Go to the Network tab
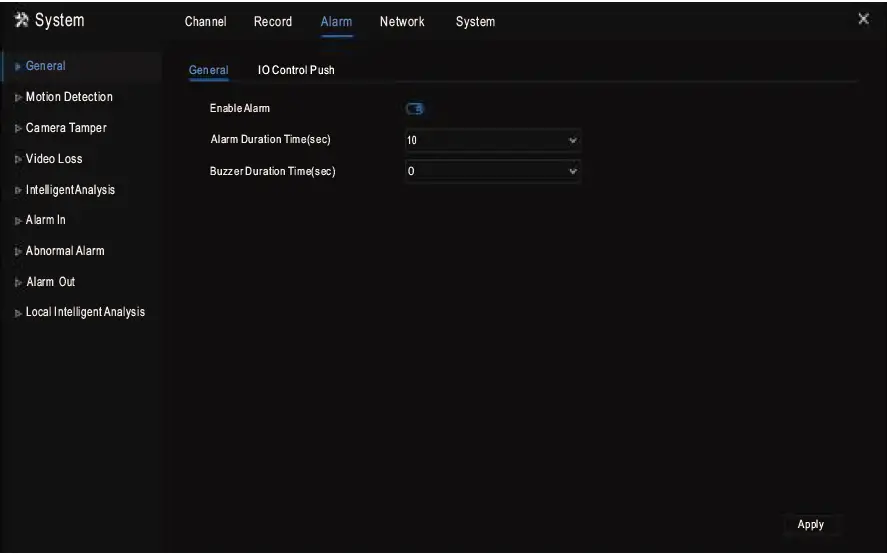 (402, 22)
